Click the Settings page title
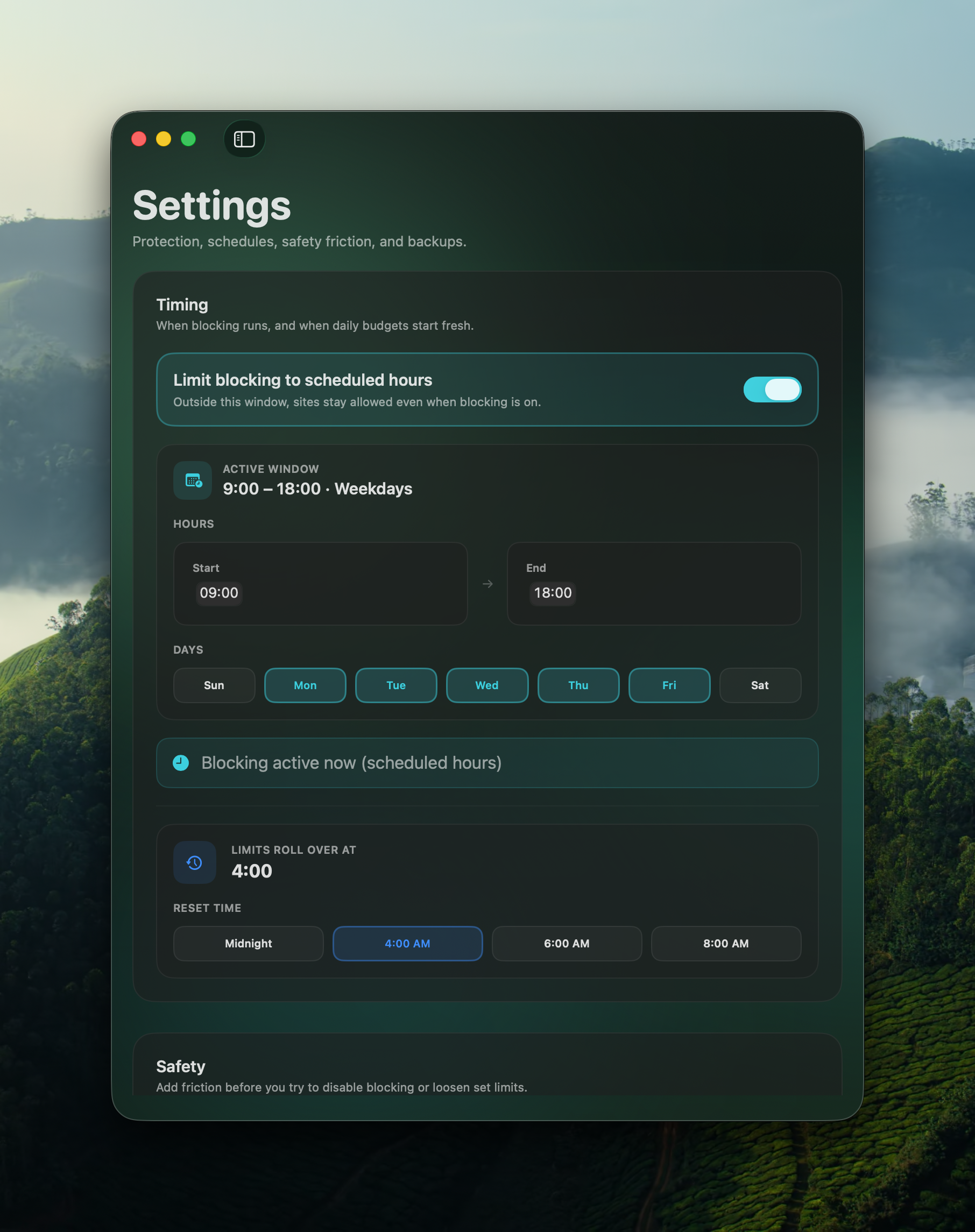This screenshot has width=975, height=1232. (212, 205)
